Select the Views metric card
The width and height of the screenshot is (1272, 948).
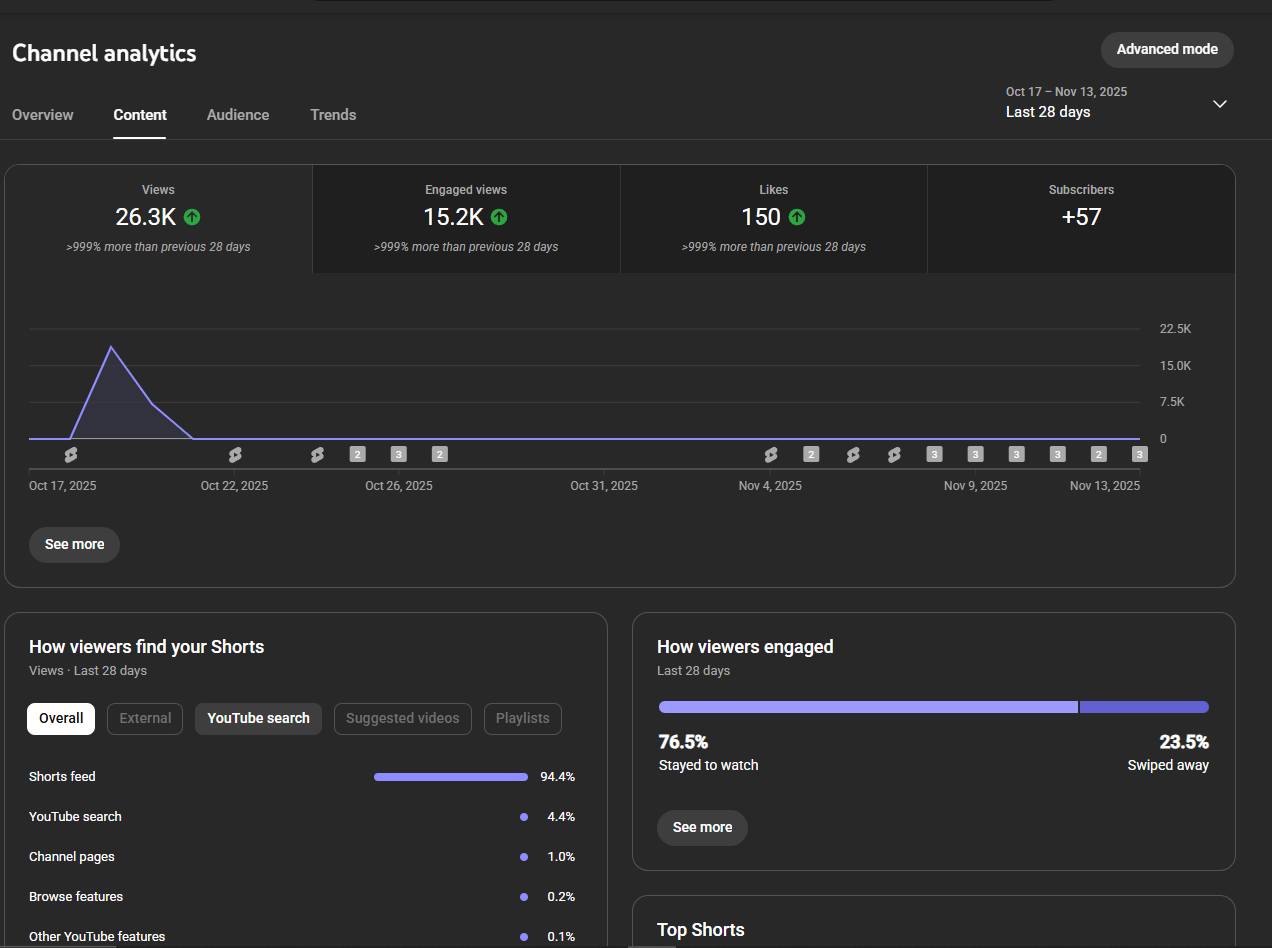point(159,219)
